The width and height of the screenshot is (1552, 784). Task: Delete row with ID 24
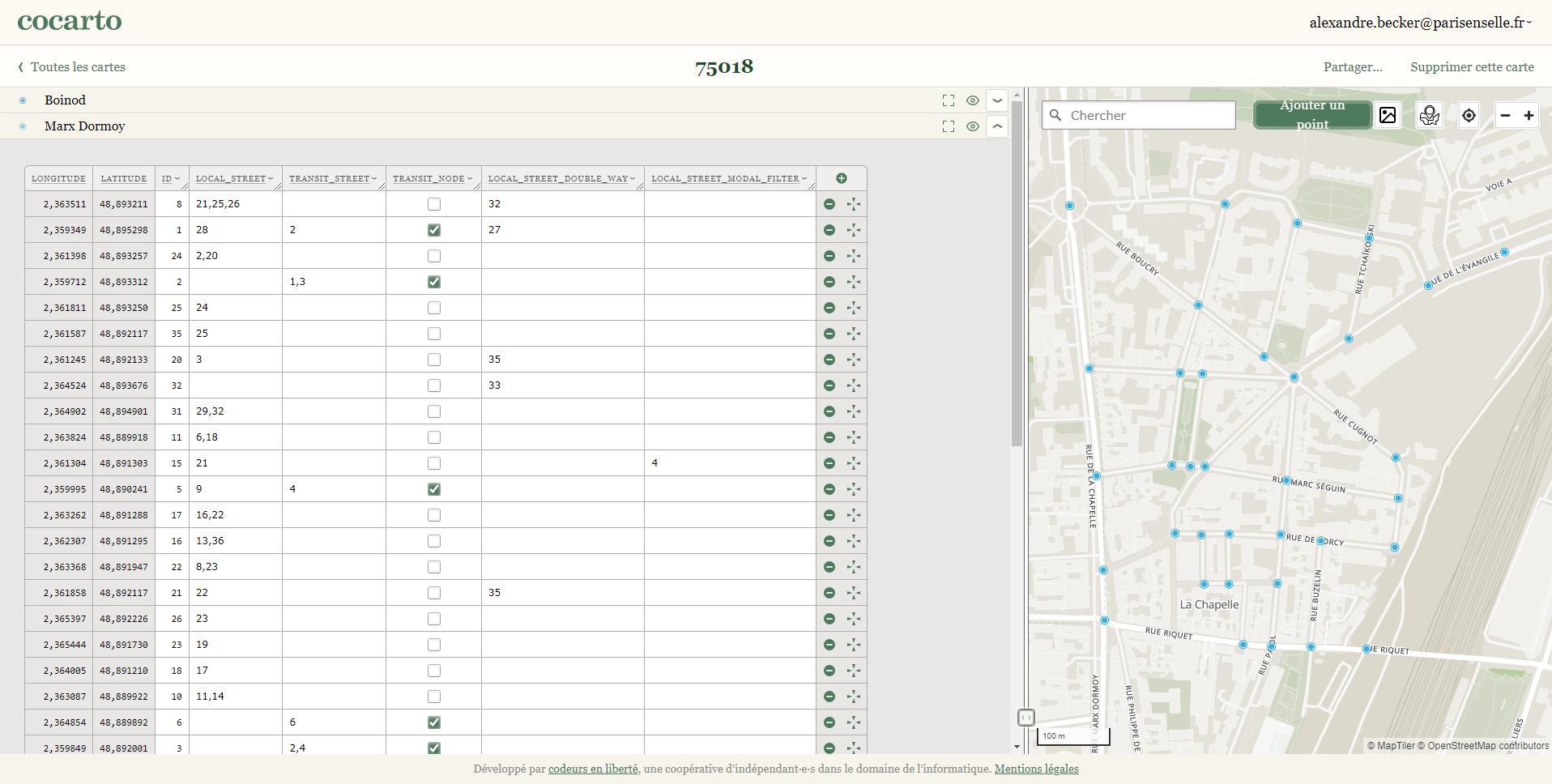coord(829,256)
